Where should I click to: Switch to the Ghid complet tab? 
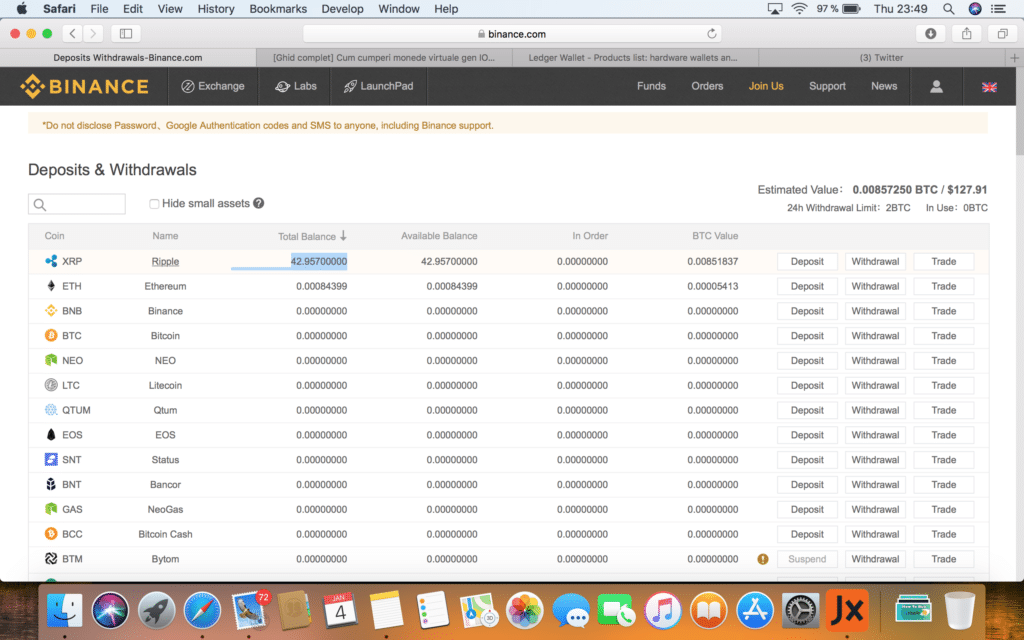coord(384,57)
